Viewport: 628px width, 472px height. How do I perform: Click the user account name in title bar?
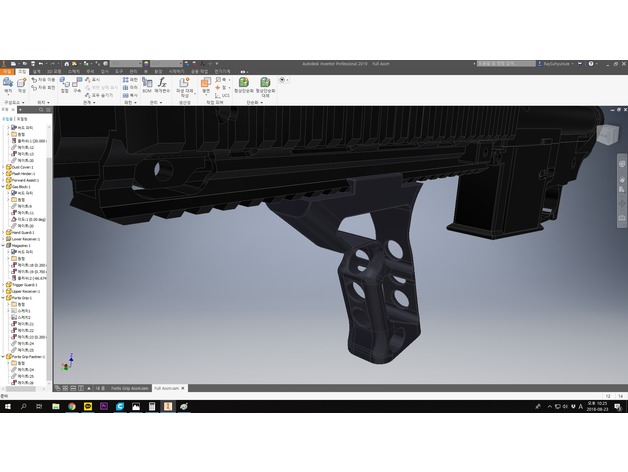tap(556, 64)
